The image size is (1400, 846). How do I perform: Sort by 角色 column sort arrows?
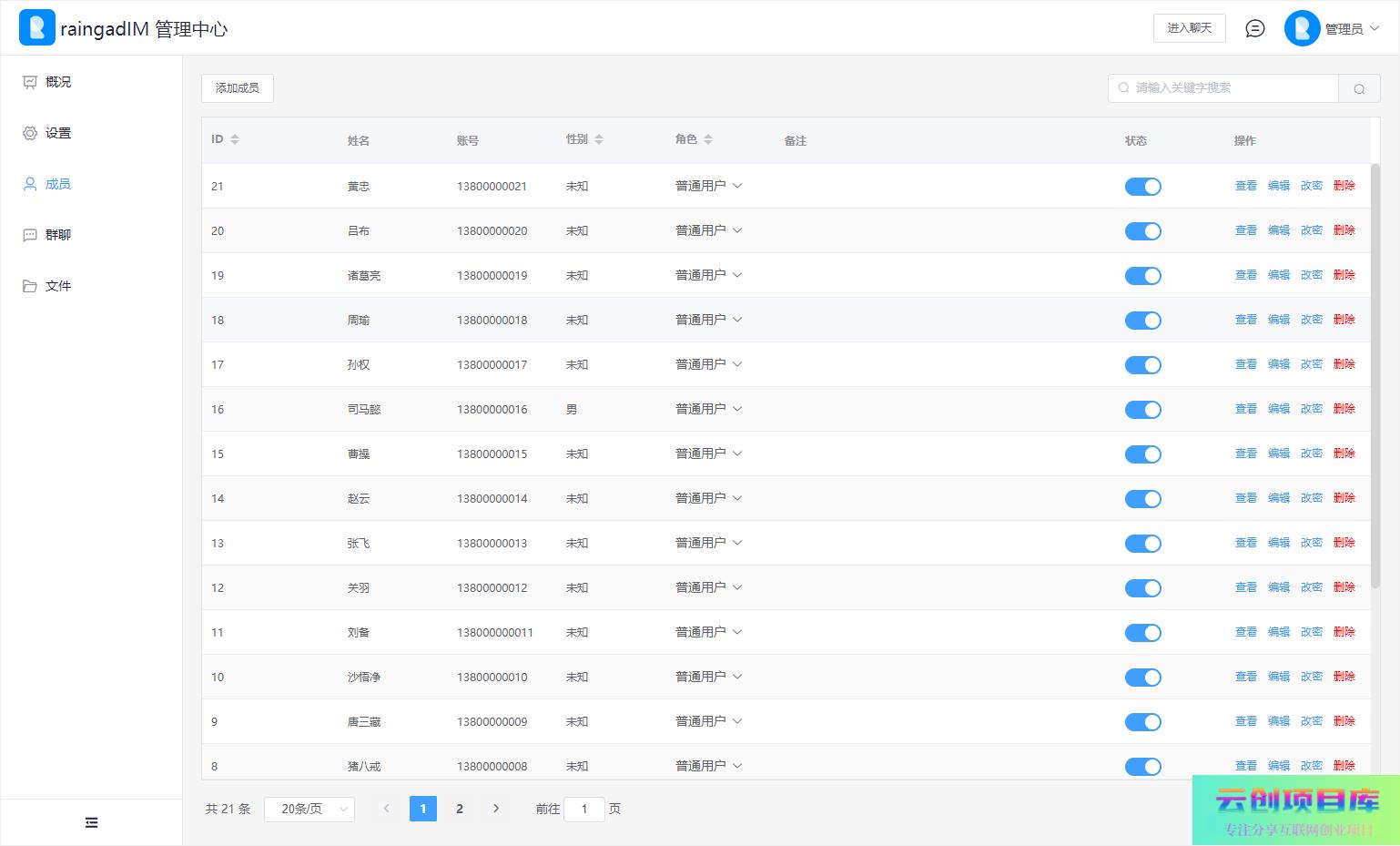[708, 139]
